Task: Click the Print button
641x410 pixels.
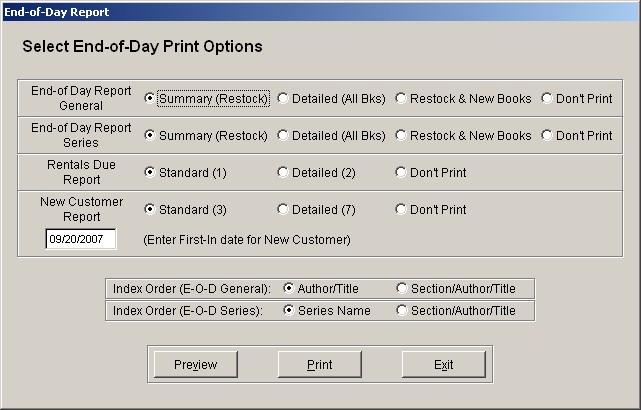Action: point(320,364)
